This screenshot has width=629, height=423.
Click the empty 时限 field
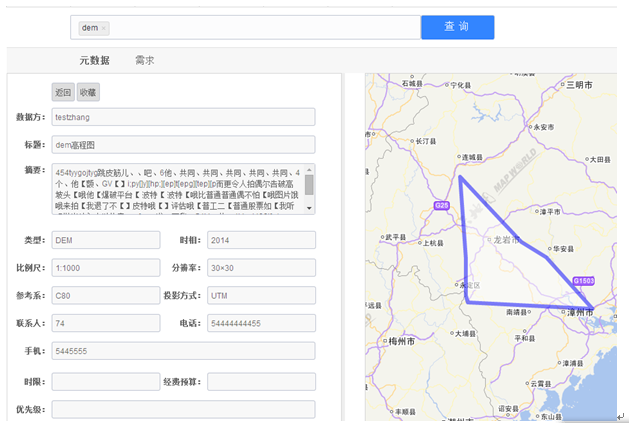[x=106, y=382]
